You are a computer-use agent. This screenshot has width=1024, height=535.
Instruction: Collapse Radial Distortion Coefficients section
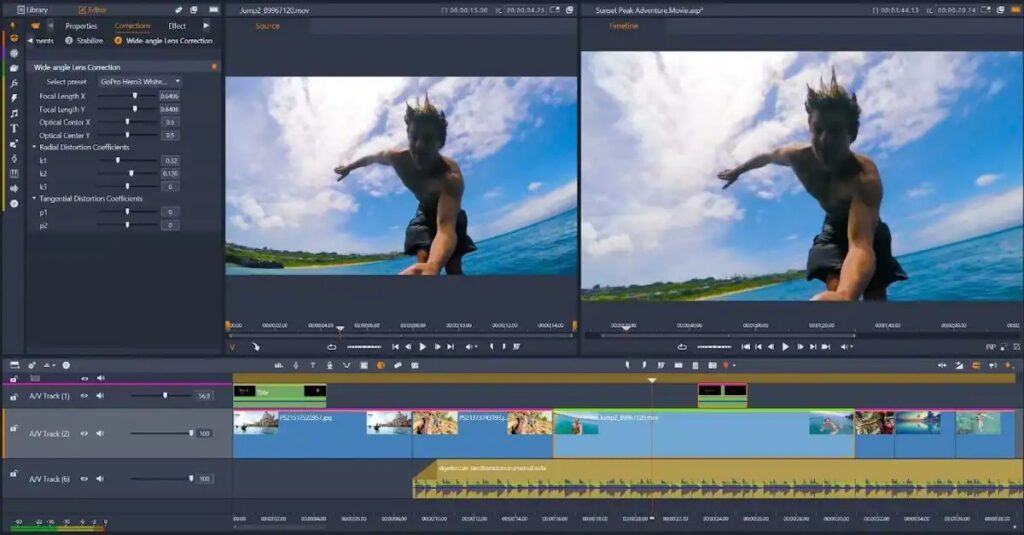click(35, 147)
